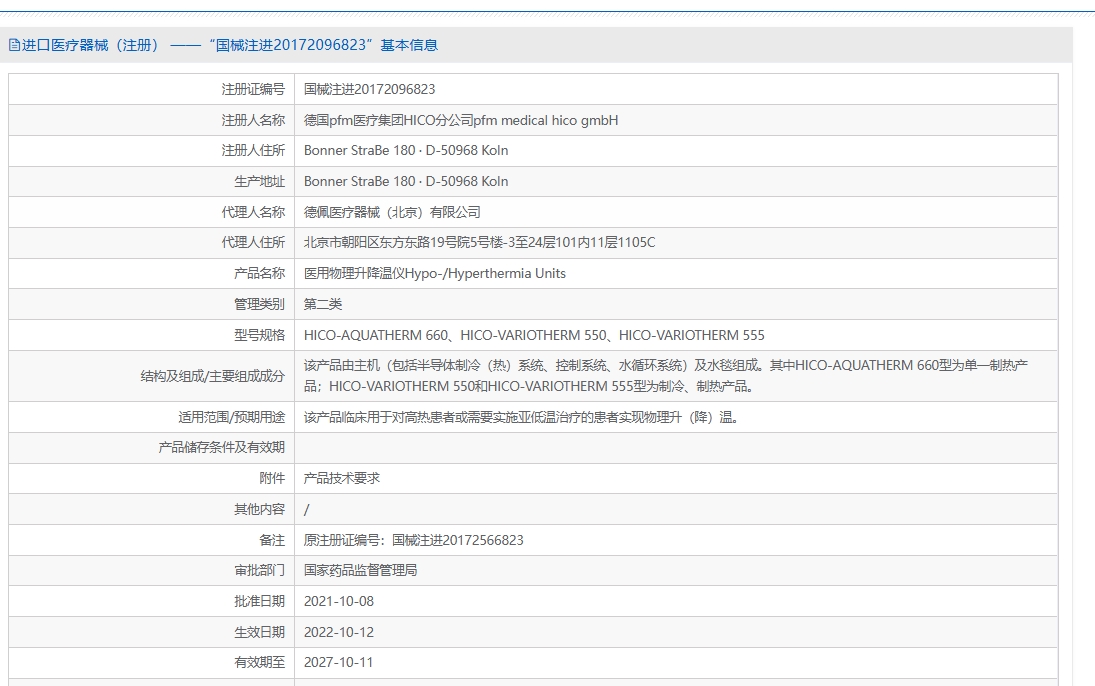This screenshot has height=686, width=1095.
Task: Click the 生产地址 label
Action: (x=259, y=182)
